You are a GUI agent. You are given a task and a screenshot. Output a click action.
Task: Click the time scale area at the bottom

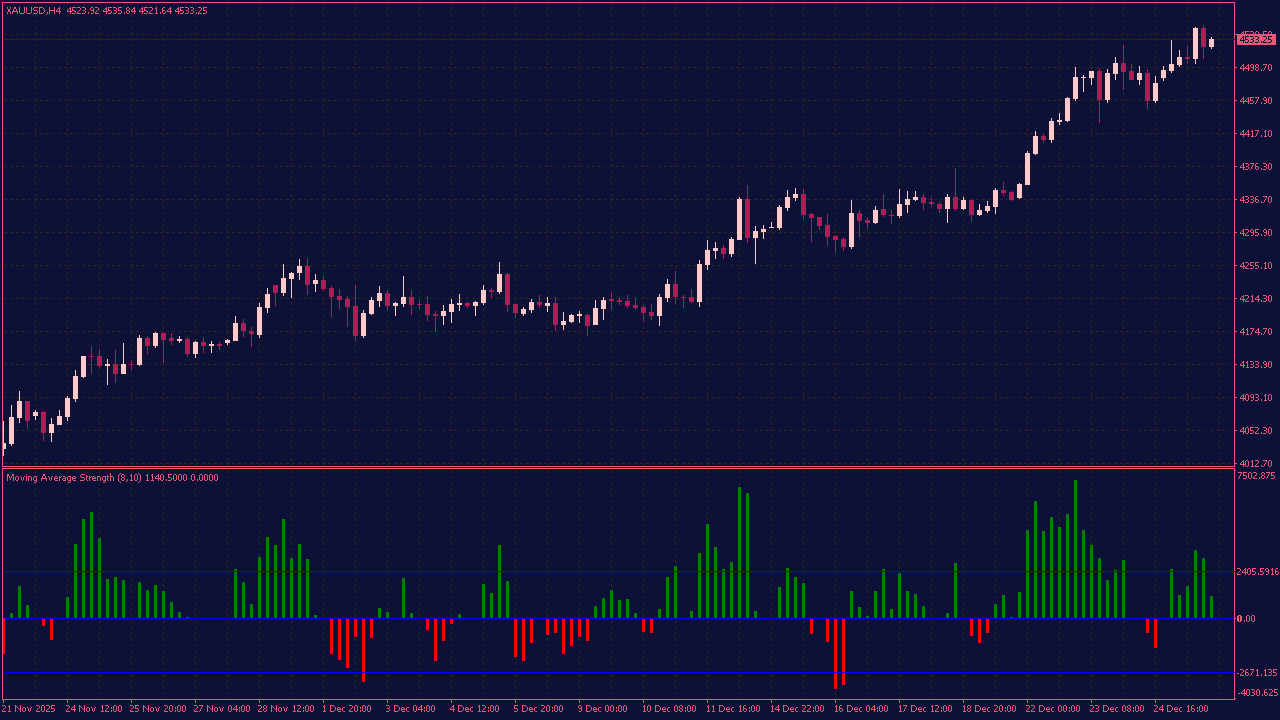[640, 709]
